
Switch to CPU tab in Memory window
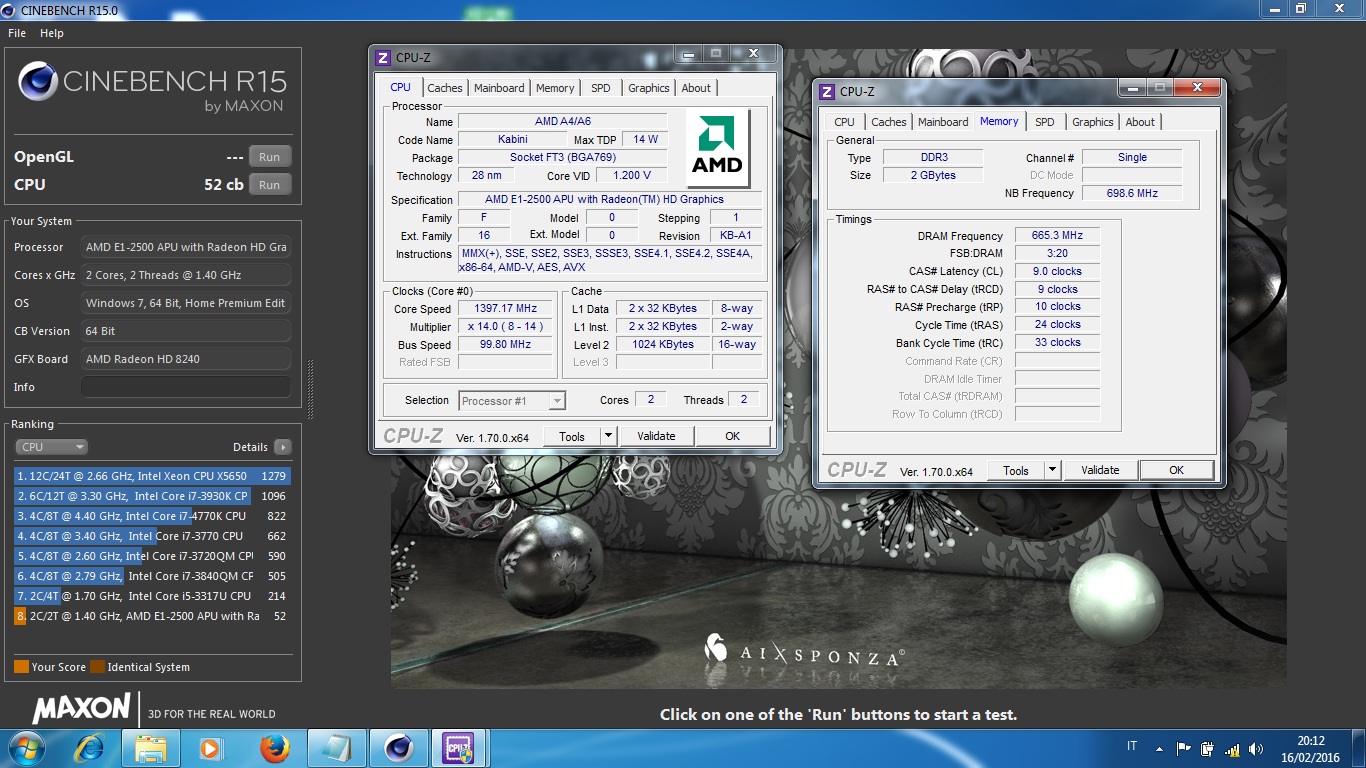click(x=845, y=122)
